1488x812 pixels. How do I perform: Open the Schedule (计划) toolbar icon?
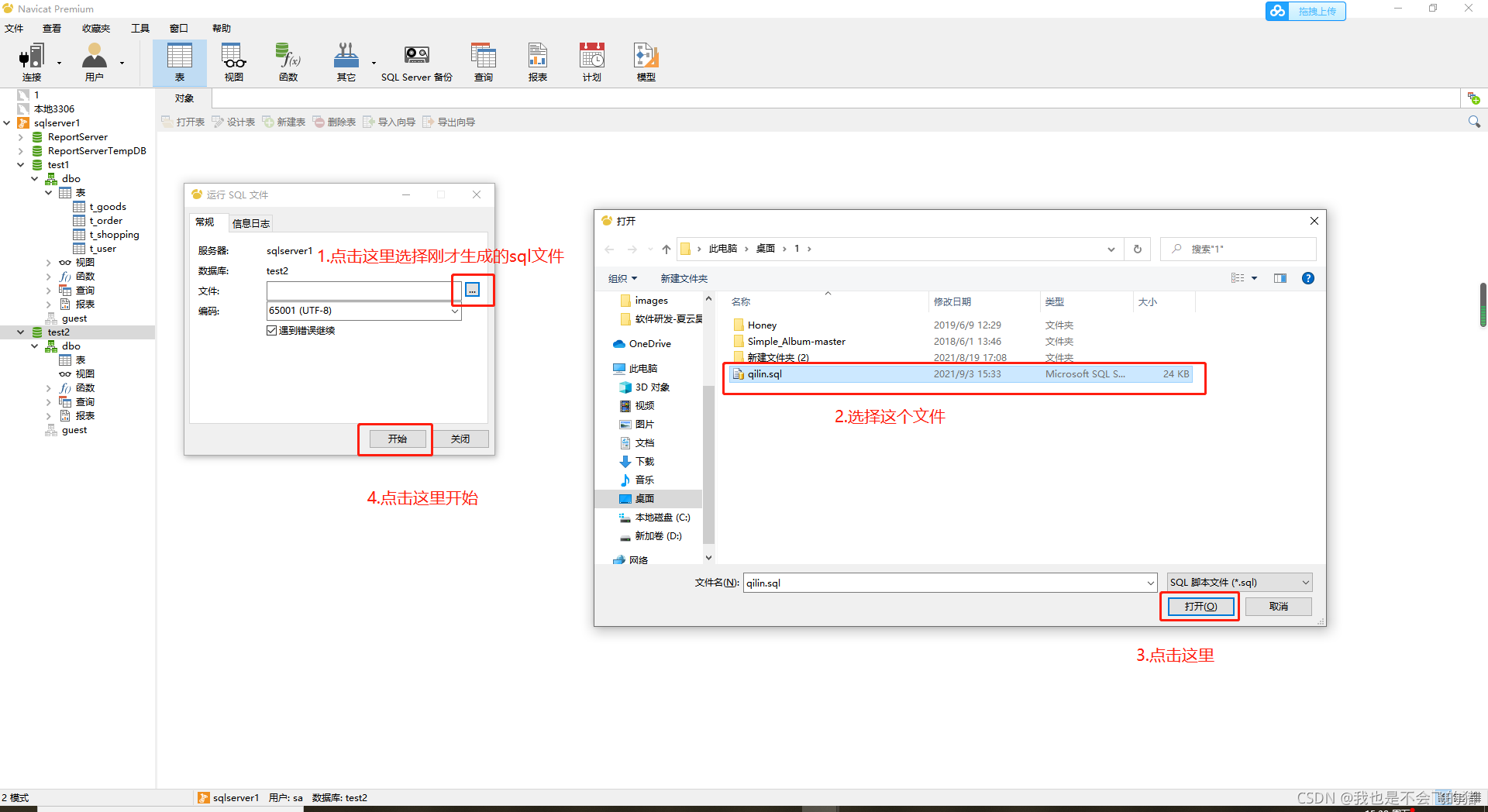point(592,62)
